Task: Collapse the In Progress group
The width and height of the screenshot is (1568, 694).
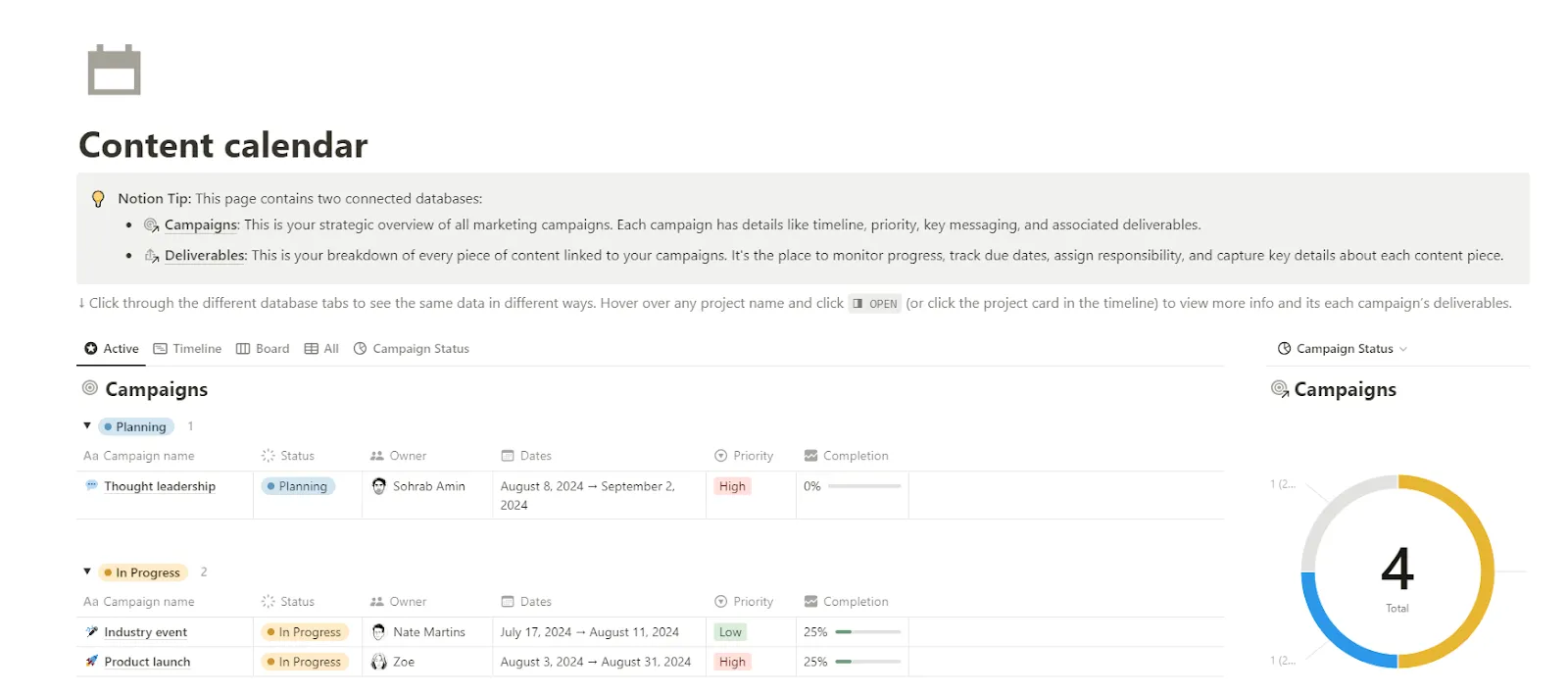Action: coord(87,571)
